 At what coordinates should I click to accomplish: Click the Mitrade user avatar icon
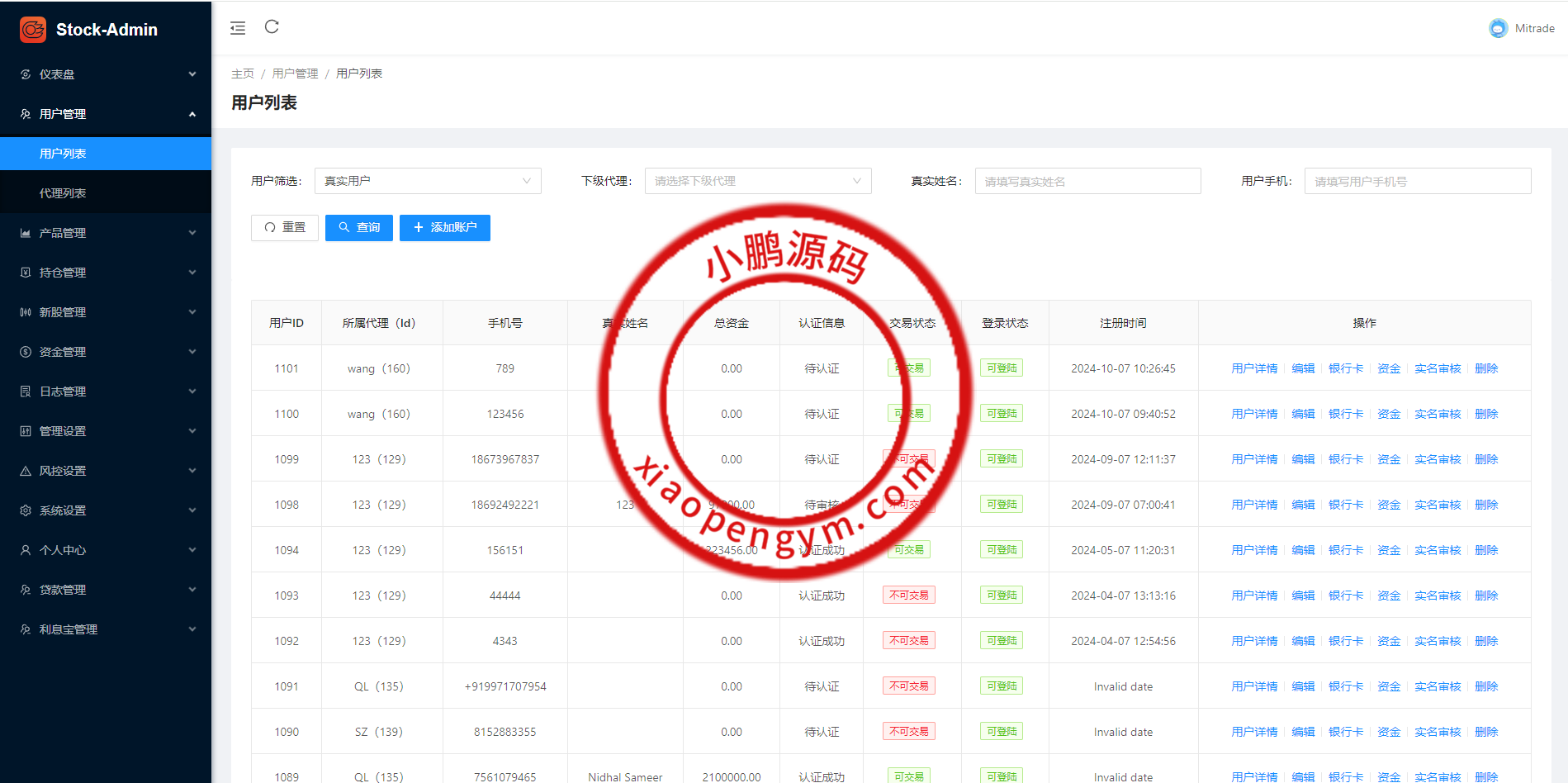click(x=1498, y=28)
